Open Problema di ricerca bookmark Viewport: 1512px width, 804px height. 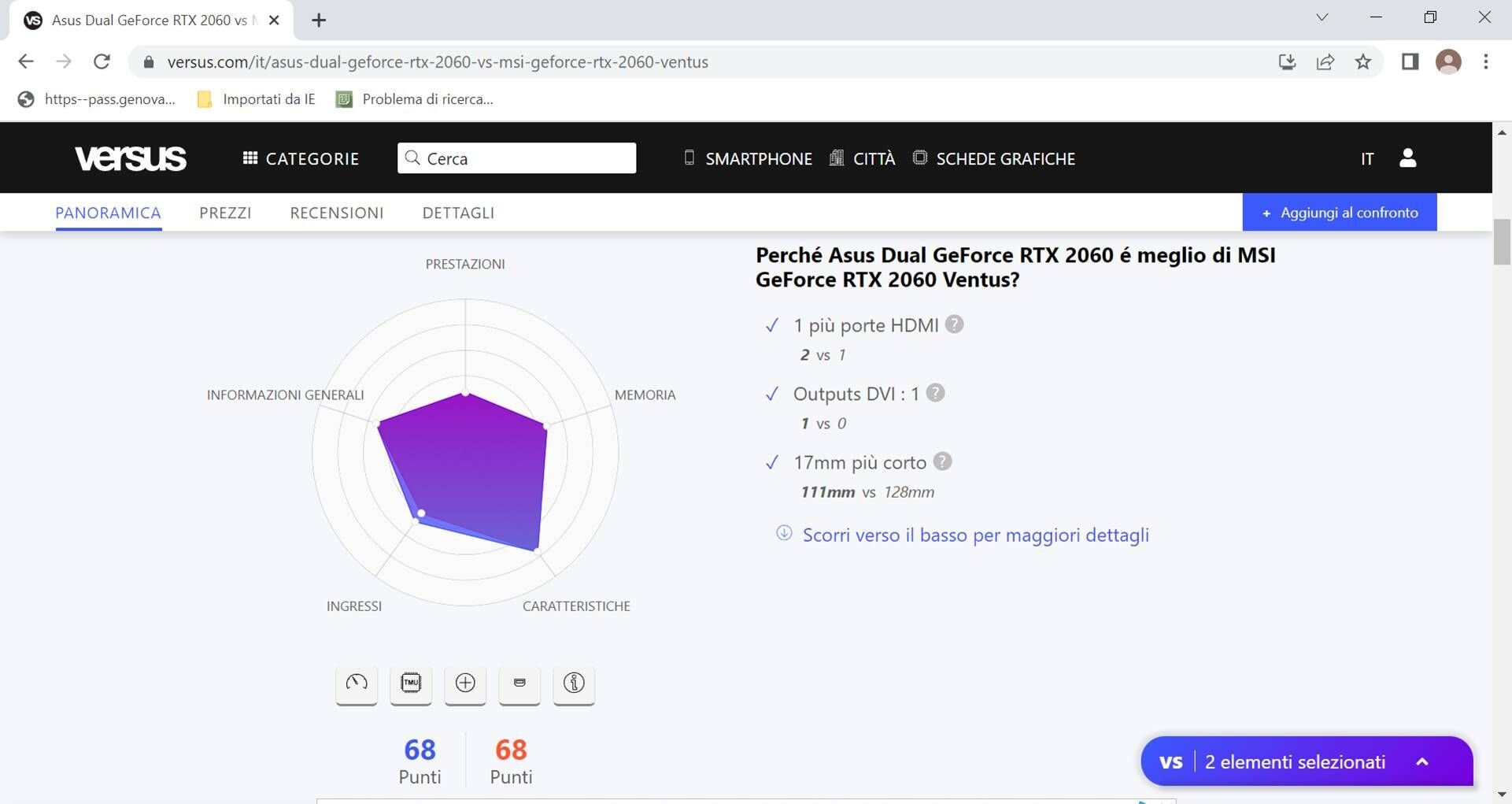pos(415,99)
